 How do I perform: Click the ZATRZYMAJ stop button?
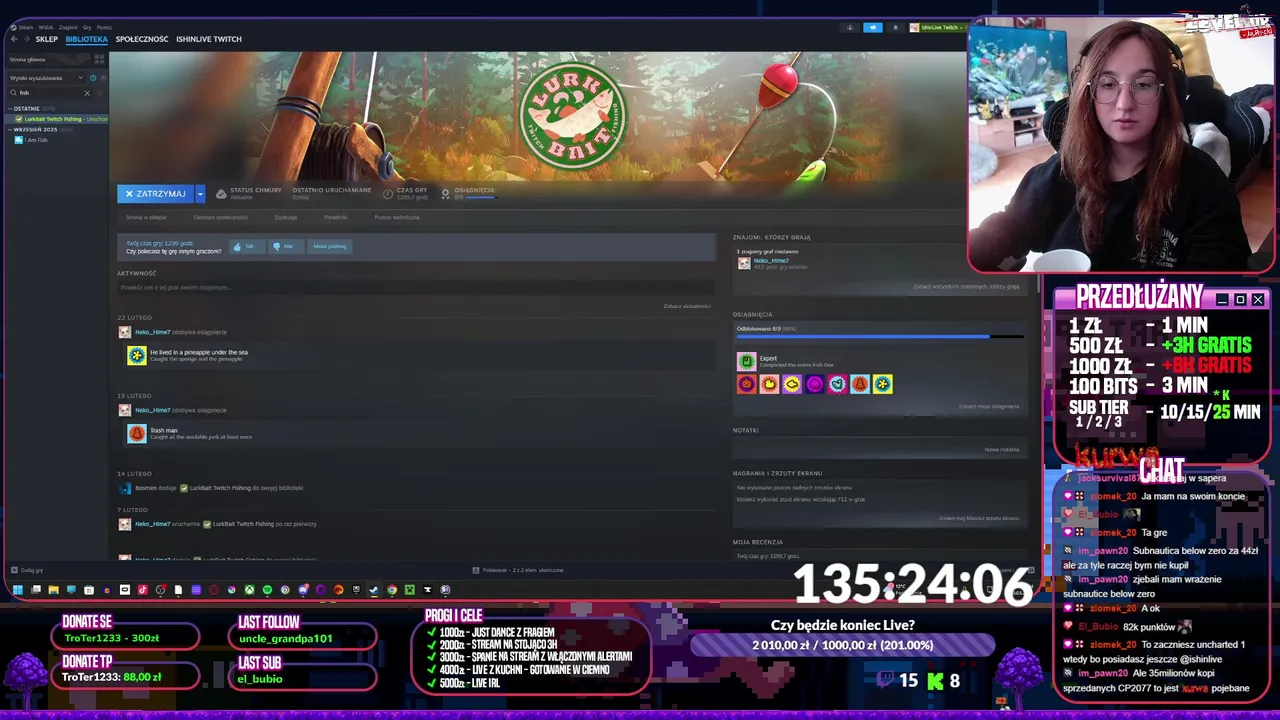(x=155, y=193)
